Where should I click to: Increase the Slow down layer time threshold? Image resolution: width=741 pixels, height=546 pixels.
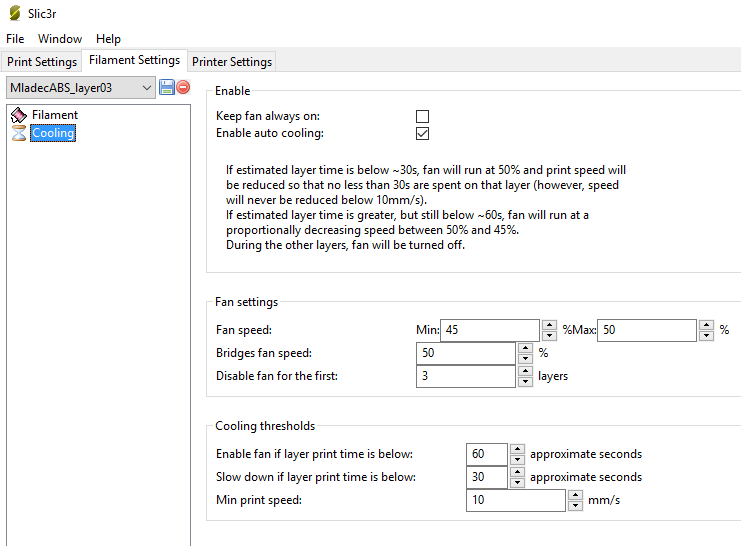tap(517, 472)
